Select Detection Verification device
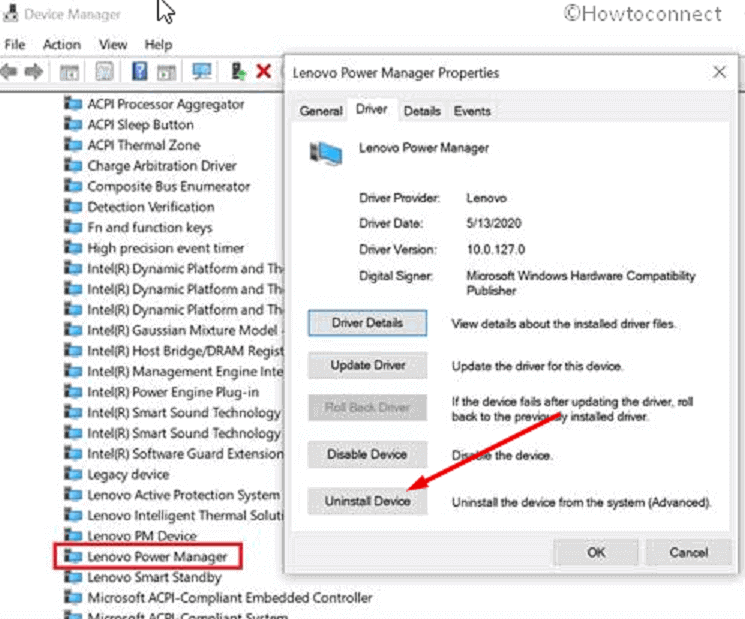 (151, 207)
